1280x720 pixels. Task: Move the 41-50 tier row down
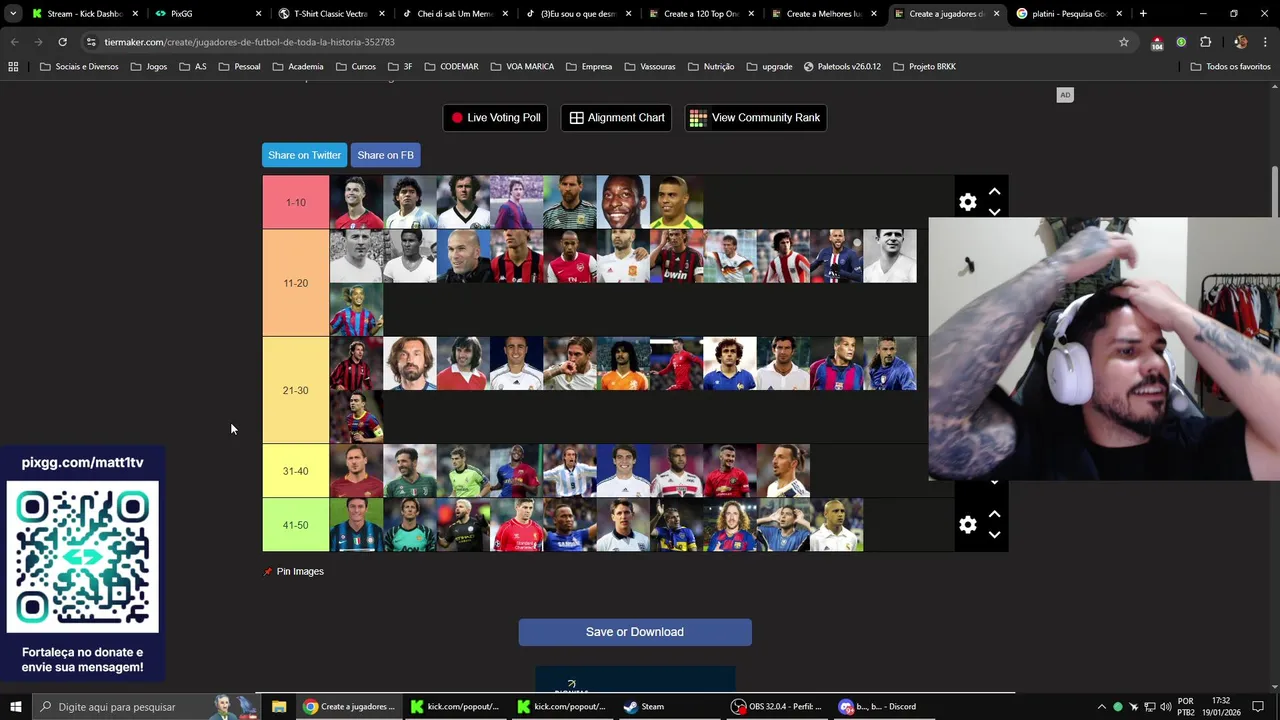coord(994,535)
